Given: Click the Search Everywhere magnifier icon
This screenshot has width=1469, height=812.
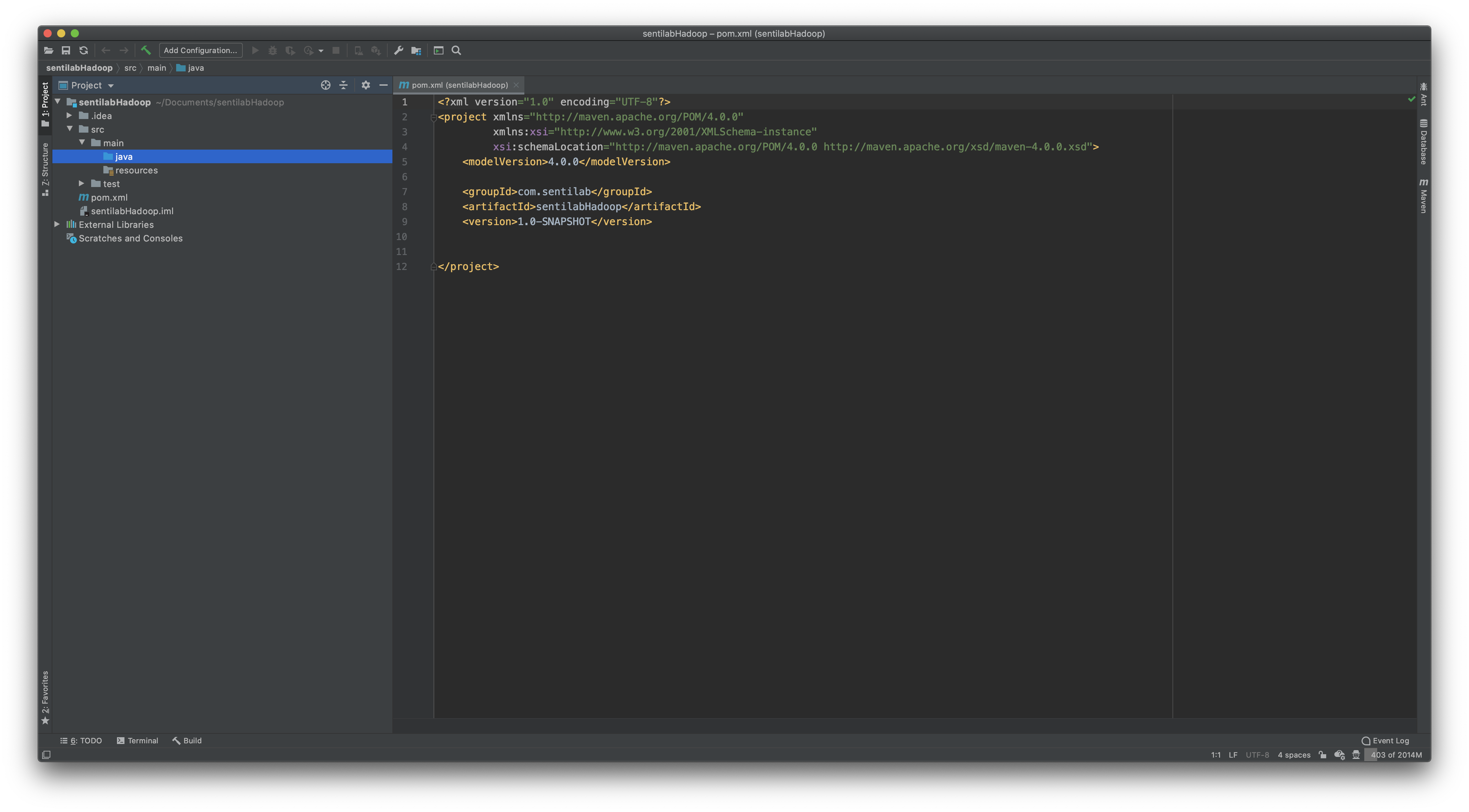Looking at the screenshot, I should (456, 50).
